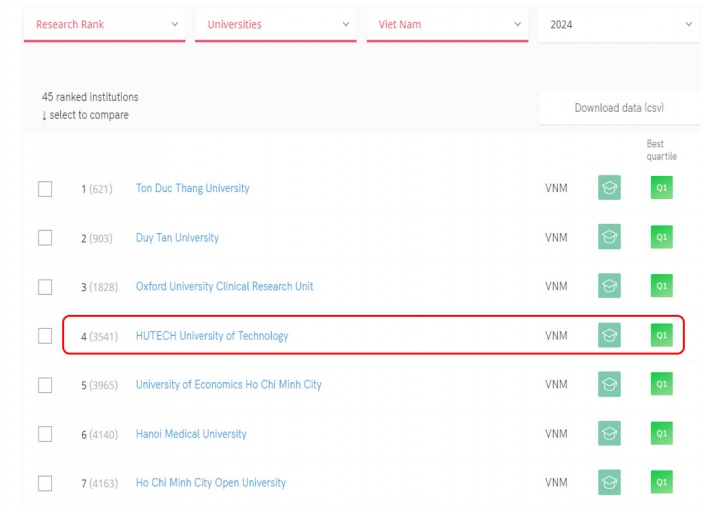Click Q1 badge for University of Economics row
Image resolution: width=713 pixels, height=512 pixels.
pyautogui.click(x=662, y=384)
